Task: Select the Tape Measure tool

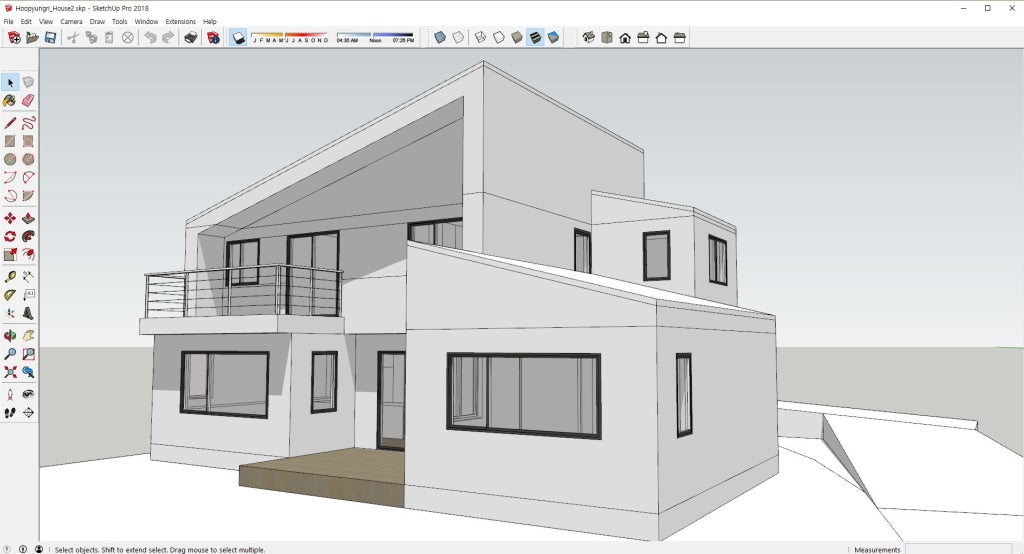Action: (x=10, y=277)
